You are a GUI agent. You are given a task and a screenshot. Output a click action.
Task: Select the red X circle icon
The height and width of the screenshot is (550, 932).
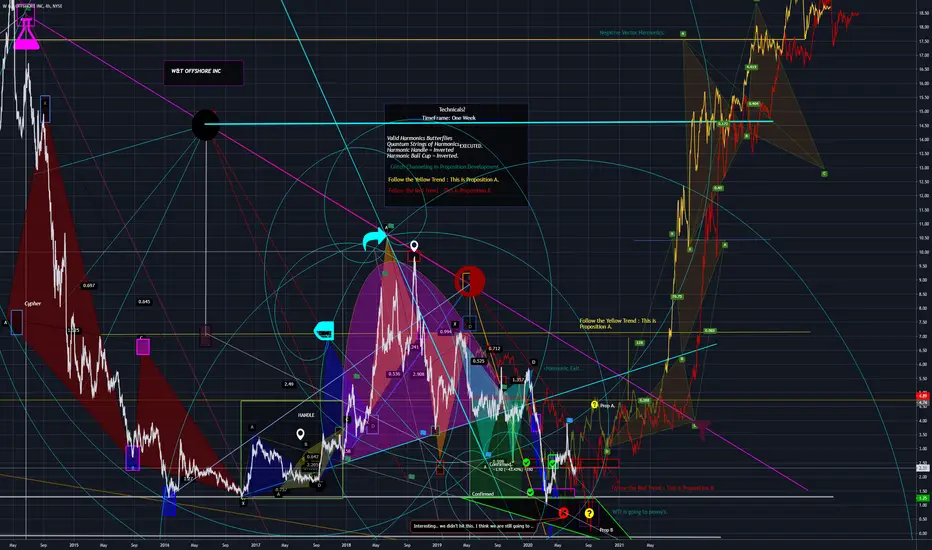tap(563, 512)
